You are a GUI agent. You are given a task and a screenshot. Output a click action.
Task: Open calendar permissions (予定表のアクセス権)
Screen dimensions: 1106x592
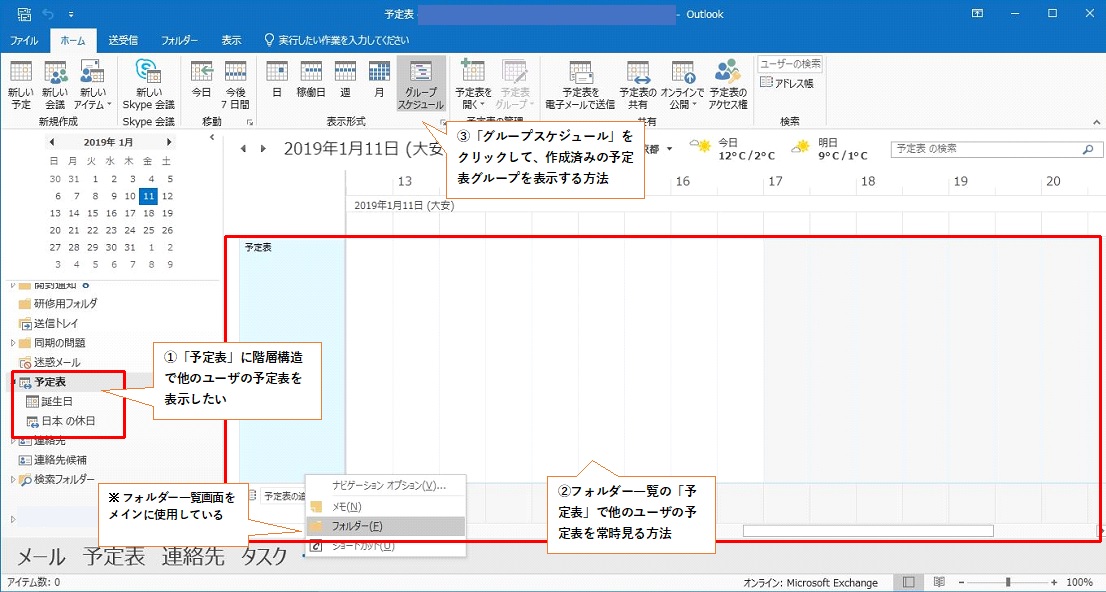728,85
